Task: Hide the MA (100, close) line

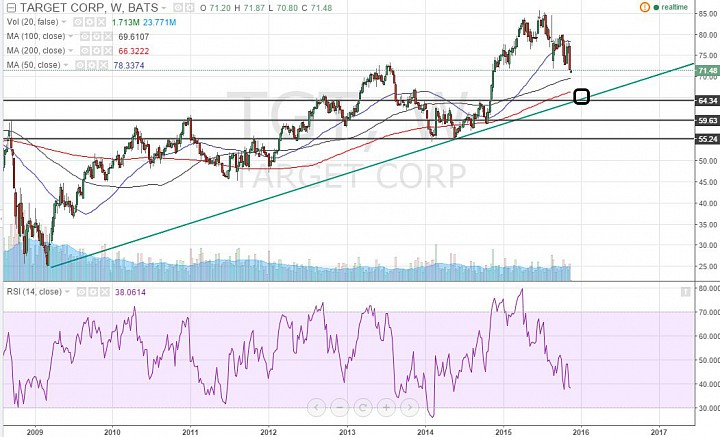Action: (x=85, y=36)
